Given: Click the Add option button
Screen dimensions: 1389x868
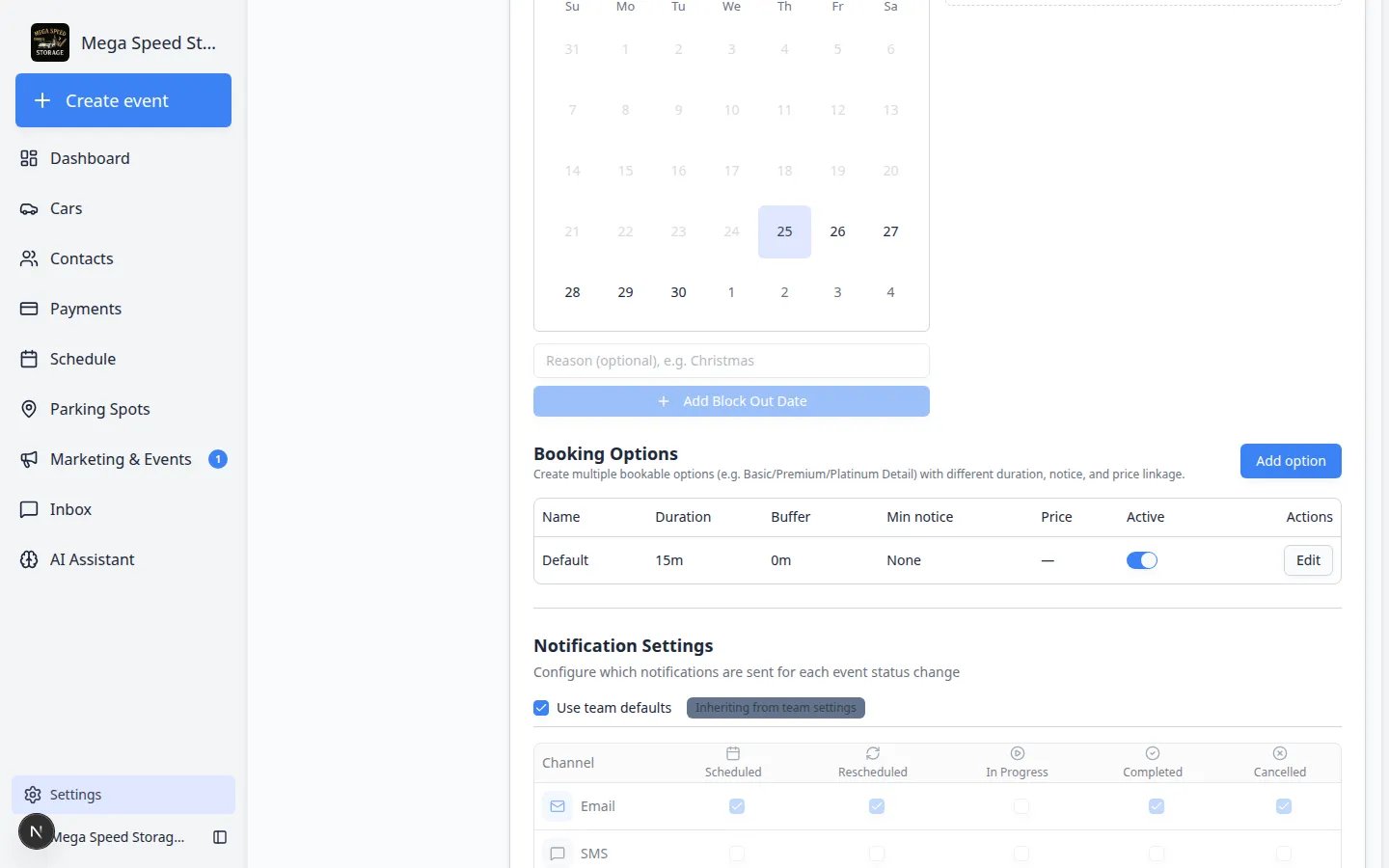Looking at the screenshot, I should pyautogui.click(x=1291, y=461).
